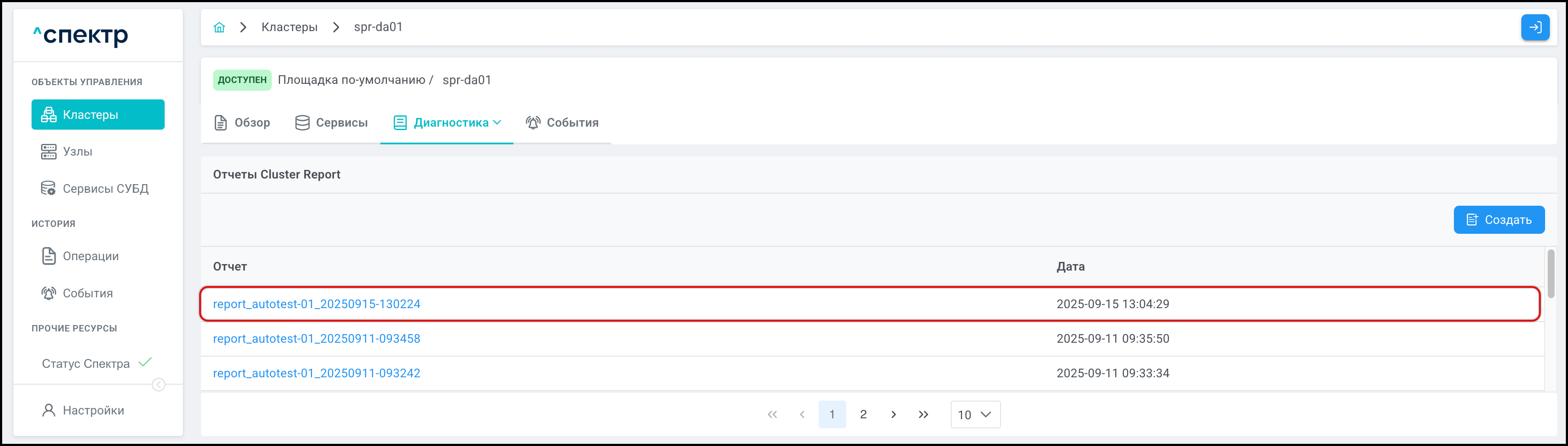Open События in the sidebar
This screenshot has height=446, width=1568.
click(87, 293)
